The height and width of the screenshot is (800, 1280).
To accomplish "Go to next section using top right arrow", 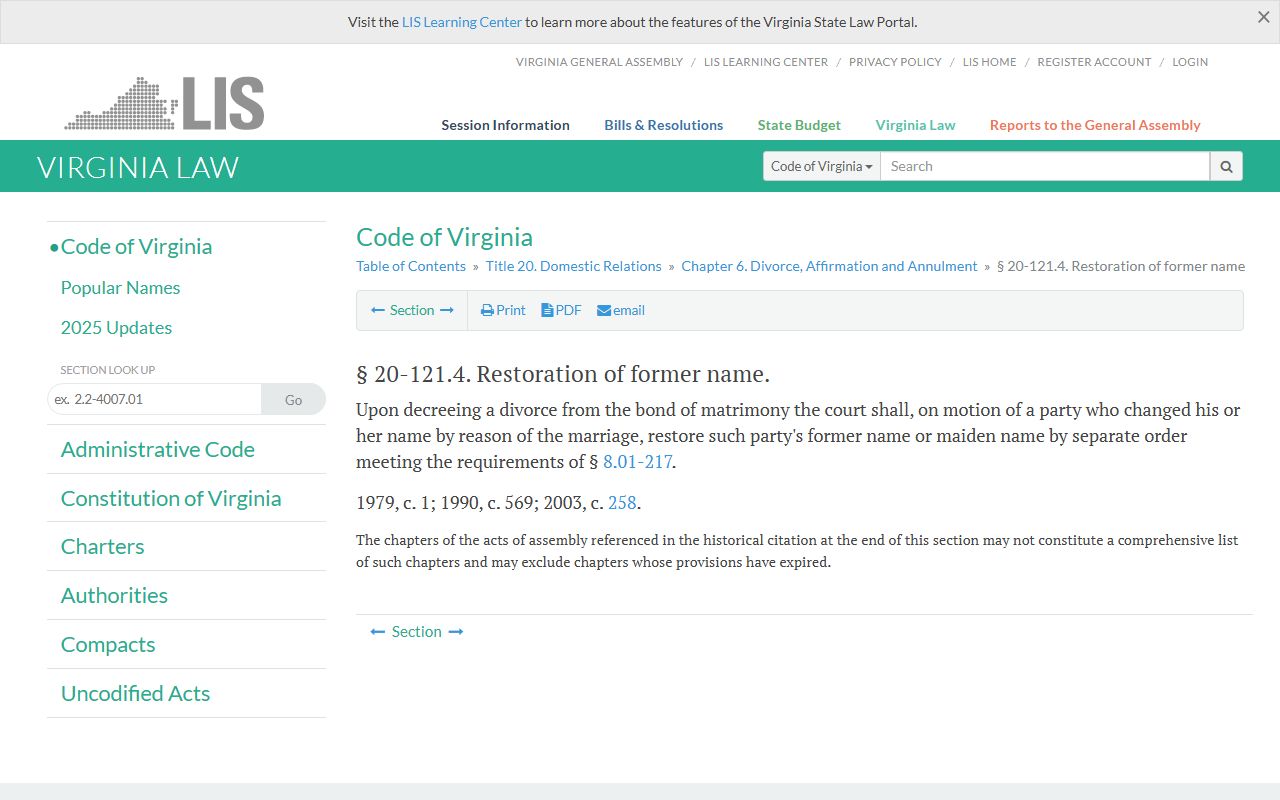I will (447, 311).
